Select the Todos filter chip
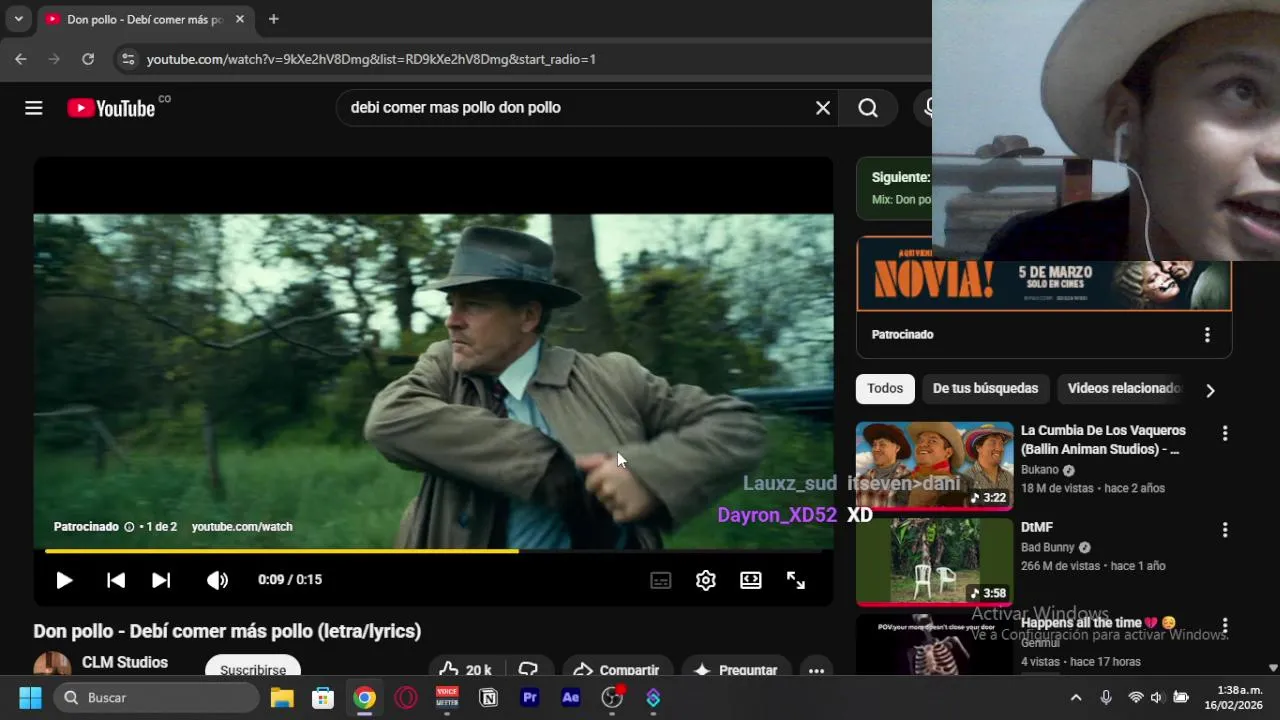 tap(885, 389)
